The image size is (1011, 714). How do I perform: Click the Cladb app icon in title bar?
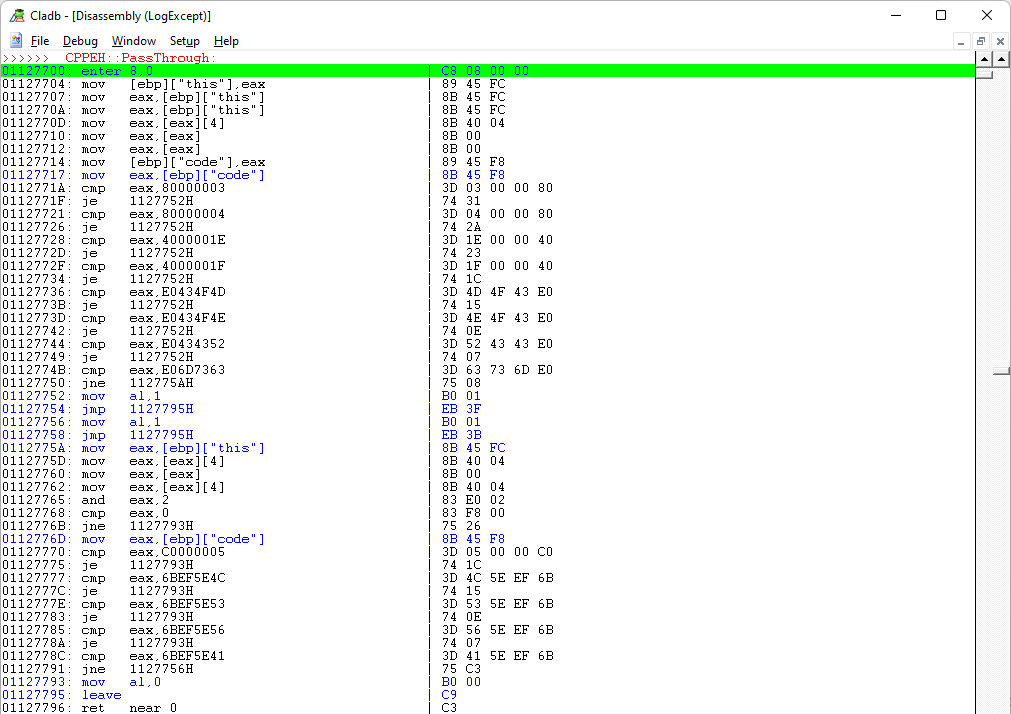(x=17, y=15)
